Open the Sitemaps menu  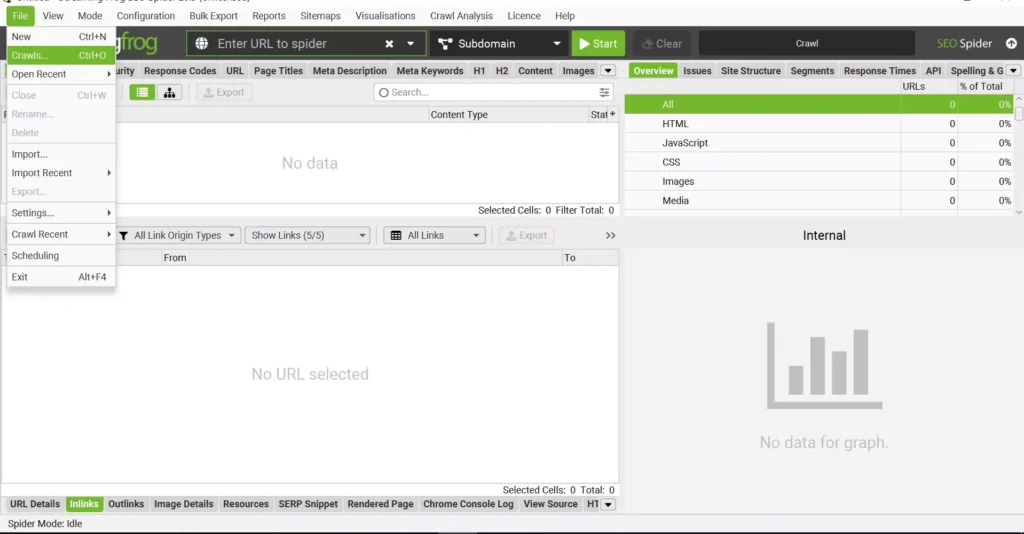click(321, 16)
